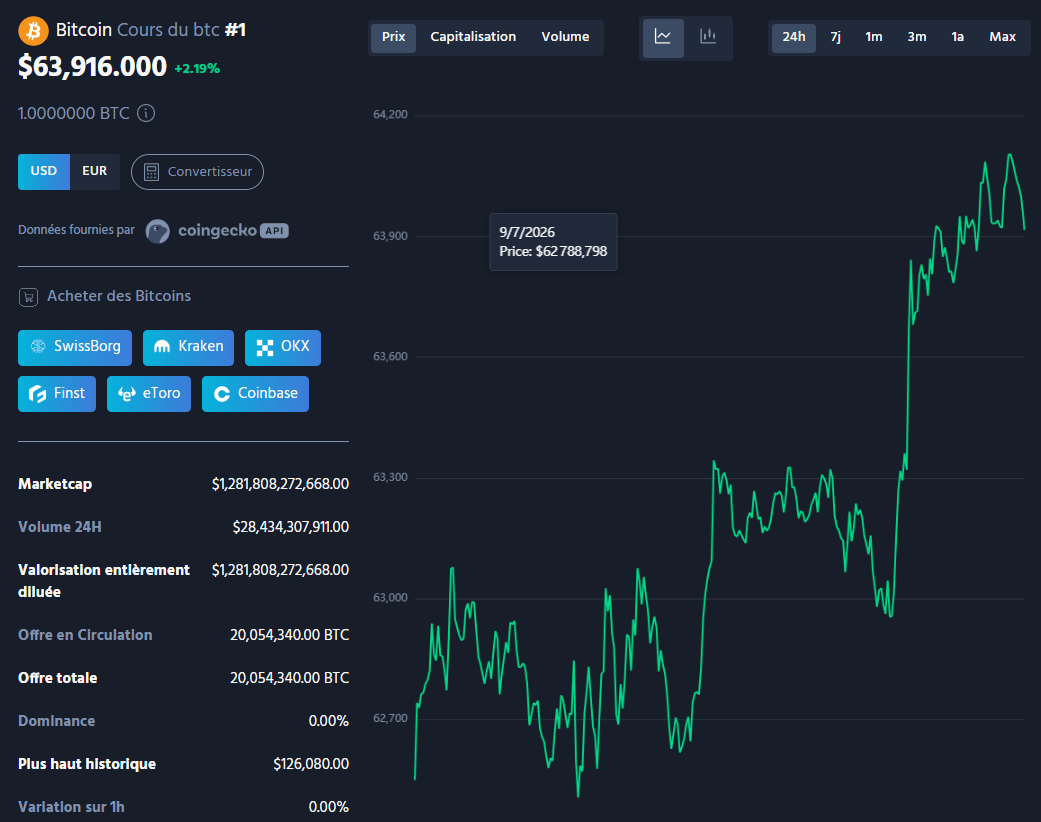1041x822 pixels.
Task: Open the CoinGecko API logo link
Action: click(x=217, y=231)
